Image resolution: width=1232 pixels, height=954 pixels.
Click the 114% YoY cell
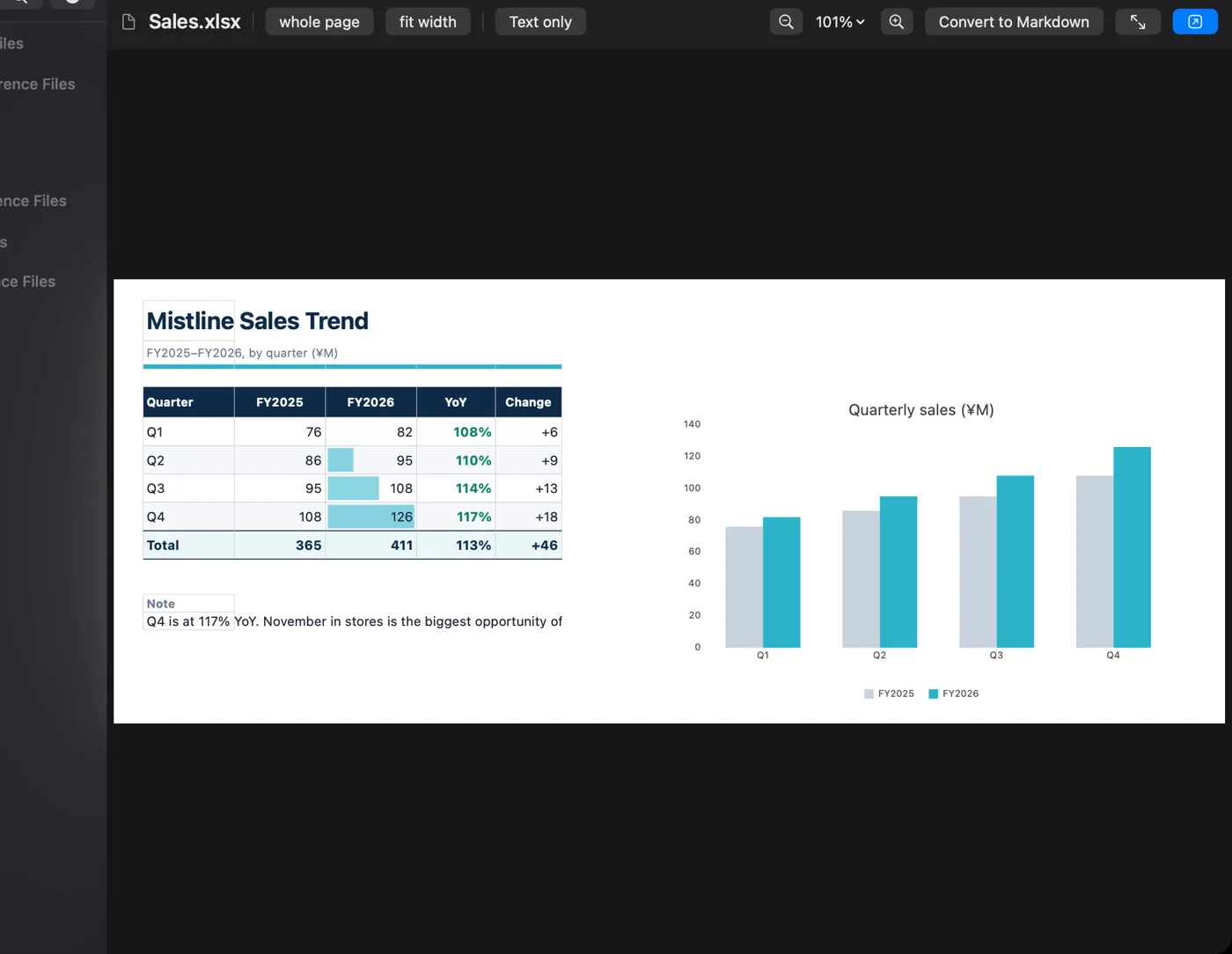tap(456, 488)
